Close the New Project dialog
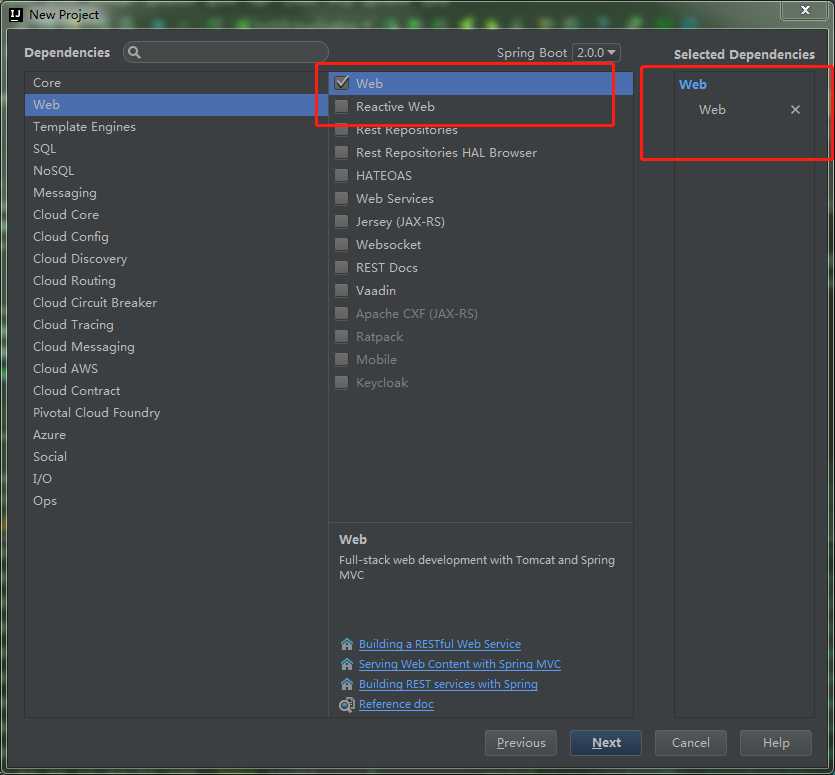This screenshot has width=835, height=775. pyautogui.click(x=805, y=10)
